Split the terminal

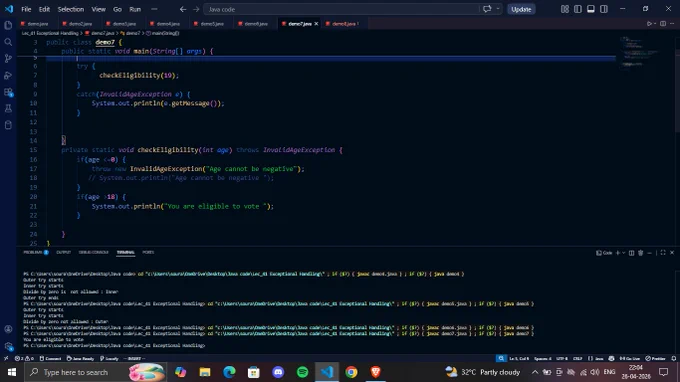[631, 253]
